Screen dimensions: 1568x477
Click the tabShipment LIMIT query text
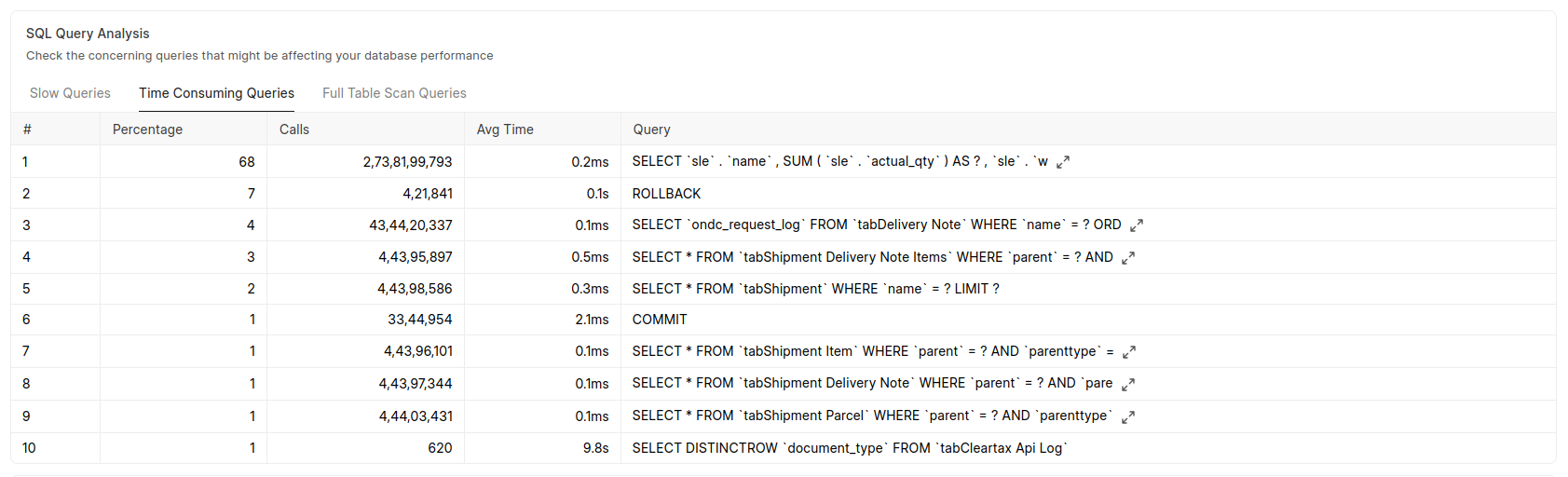[x=815, y=289]
